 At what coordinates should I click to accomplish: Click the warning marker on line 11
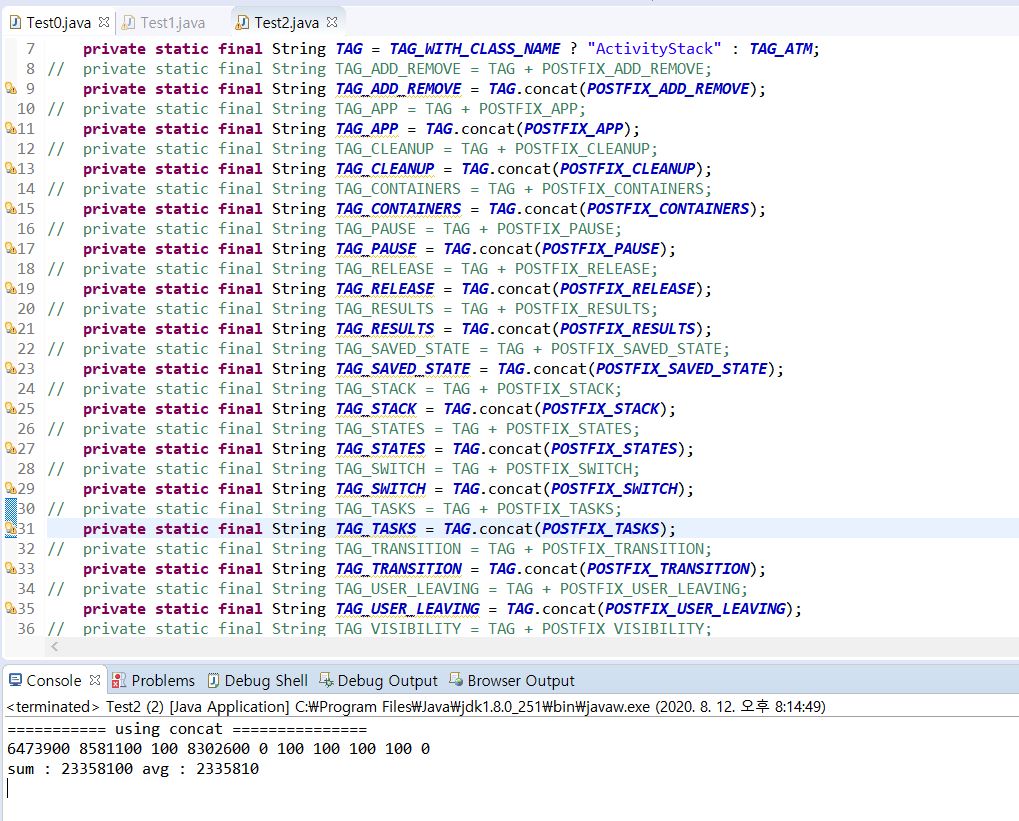[10, 128]
